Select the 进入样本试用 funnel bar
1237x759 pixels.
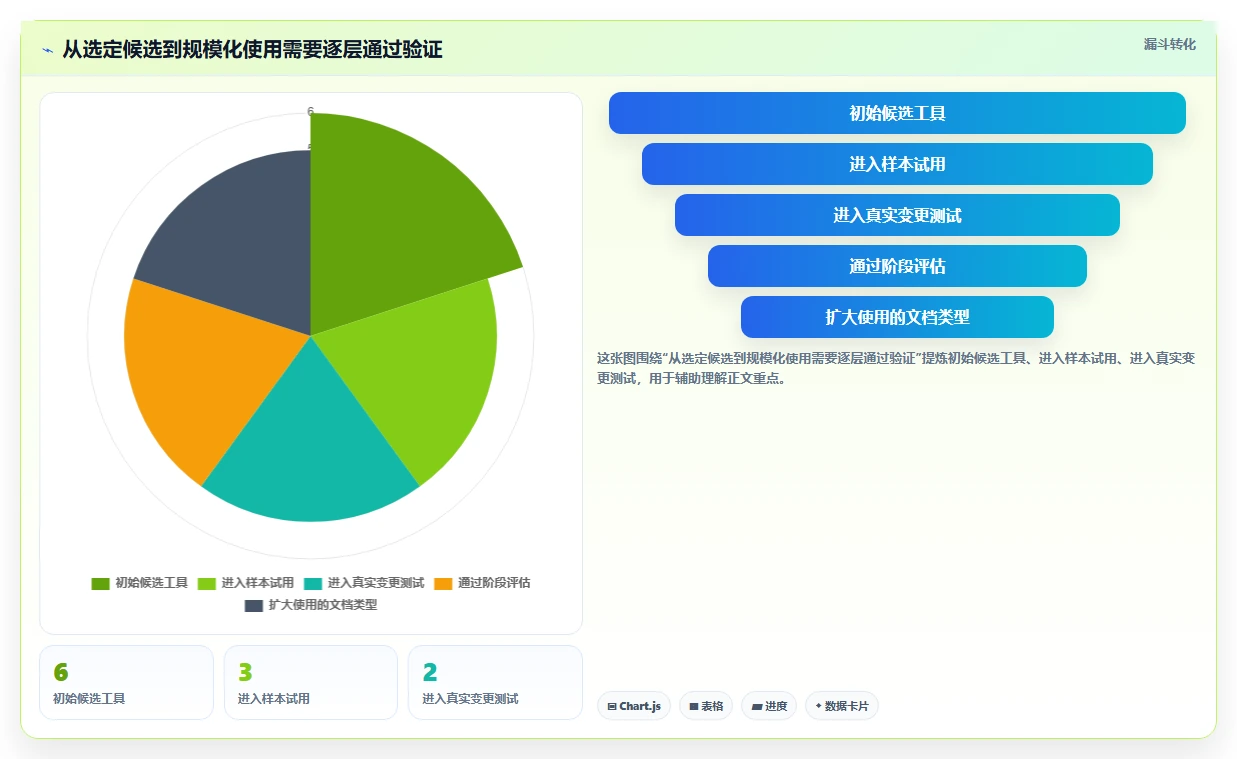pos(897,164)
